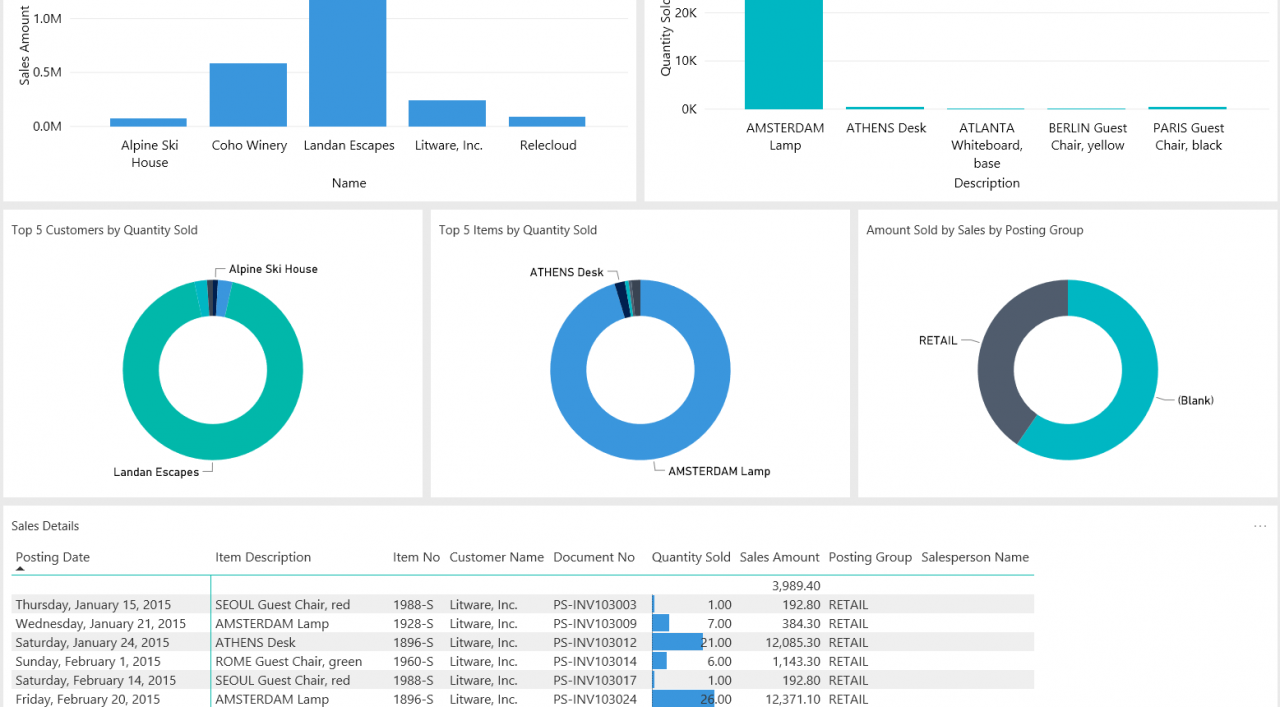
Task: Select the gray RETAIL donut segment
Action: (x=1003, y=360)
